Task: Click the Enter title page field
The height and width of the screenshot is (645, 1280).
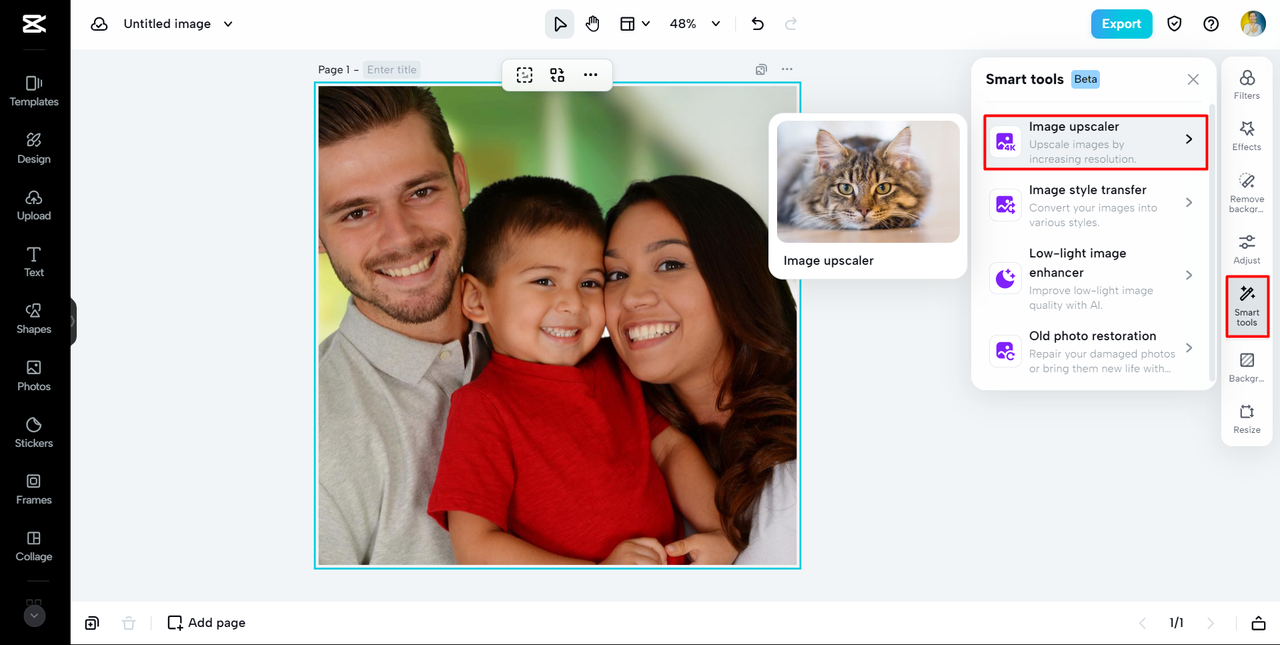Action: (392, 70)
